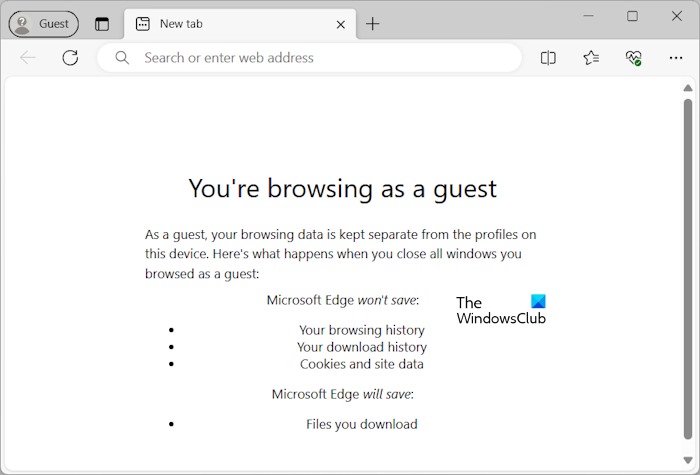Click TheWindowsClub logo on the page

click(502, 310)
